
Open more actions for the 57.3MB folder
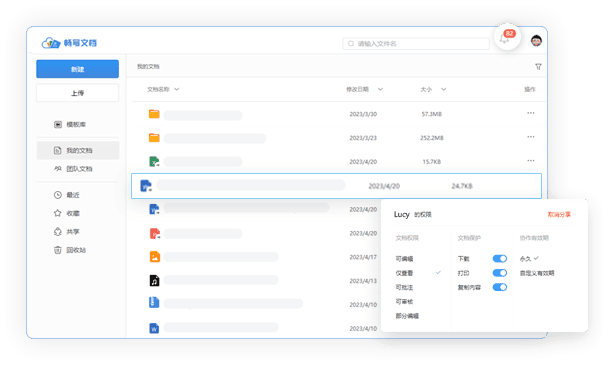(530, 113)
